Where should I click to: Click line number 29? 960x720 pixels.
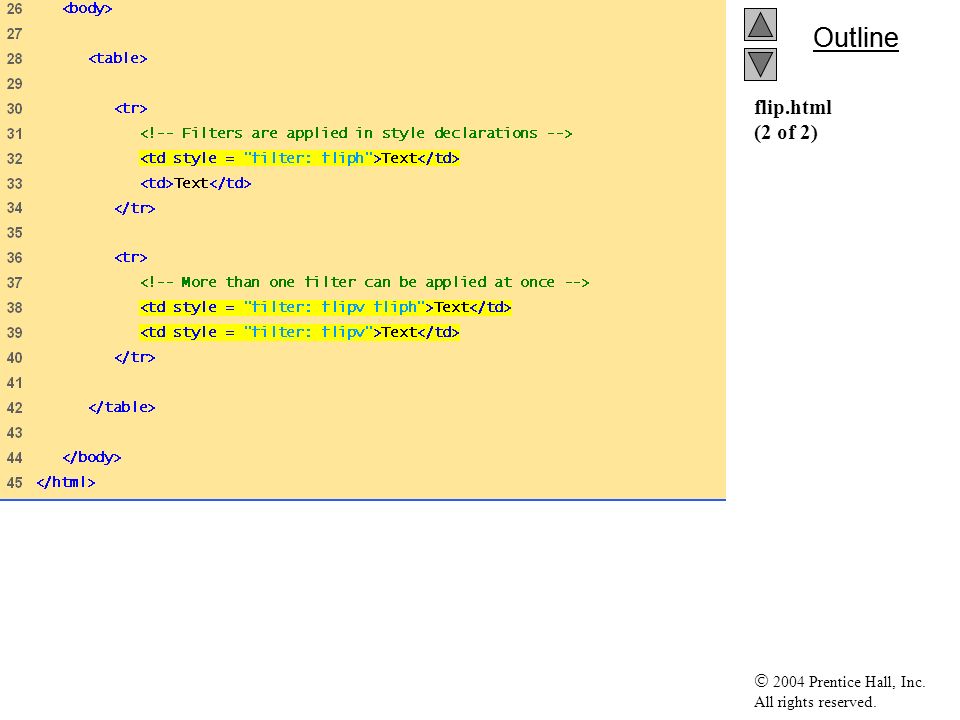[15, 84]
